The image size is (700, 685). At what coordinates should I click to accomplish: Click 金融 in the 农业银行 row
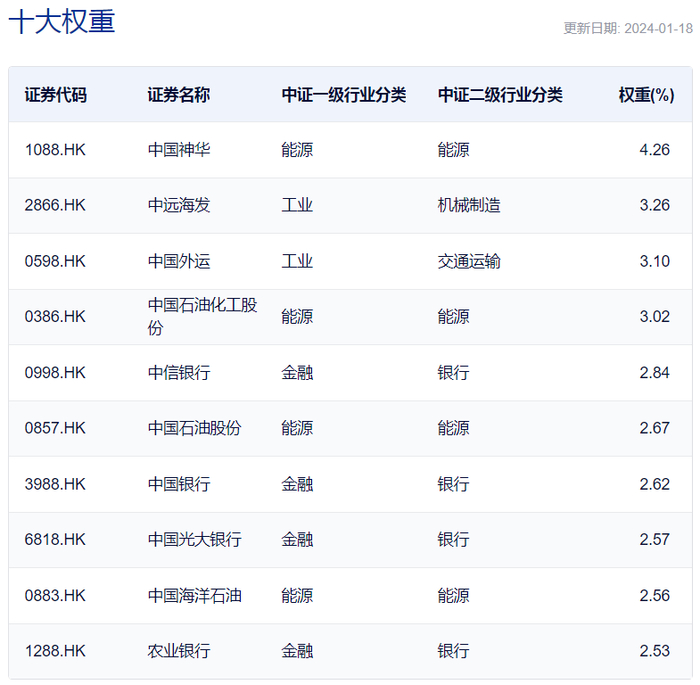pyautogui.click(x=297, y=652)
